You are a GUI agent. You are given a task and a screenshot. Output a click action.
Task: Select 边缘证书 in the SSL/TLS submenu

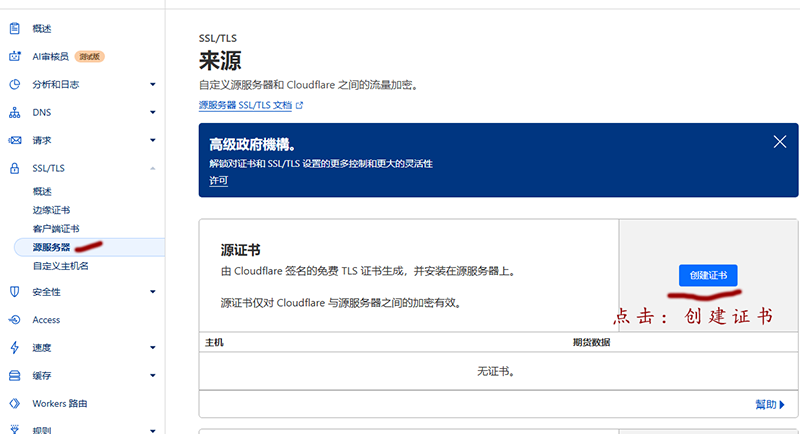tap(51, 210)
